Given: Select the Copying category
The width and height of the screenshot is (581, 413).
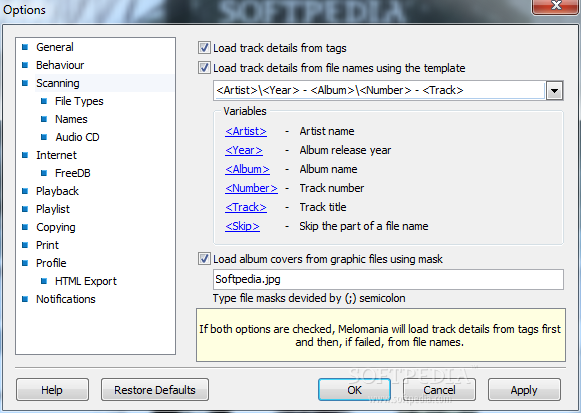Looking at the screenshot, I should 56,227.
